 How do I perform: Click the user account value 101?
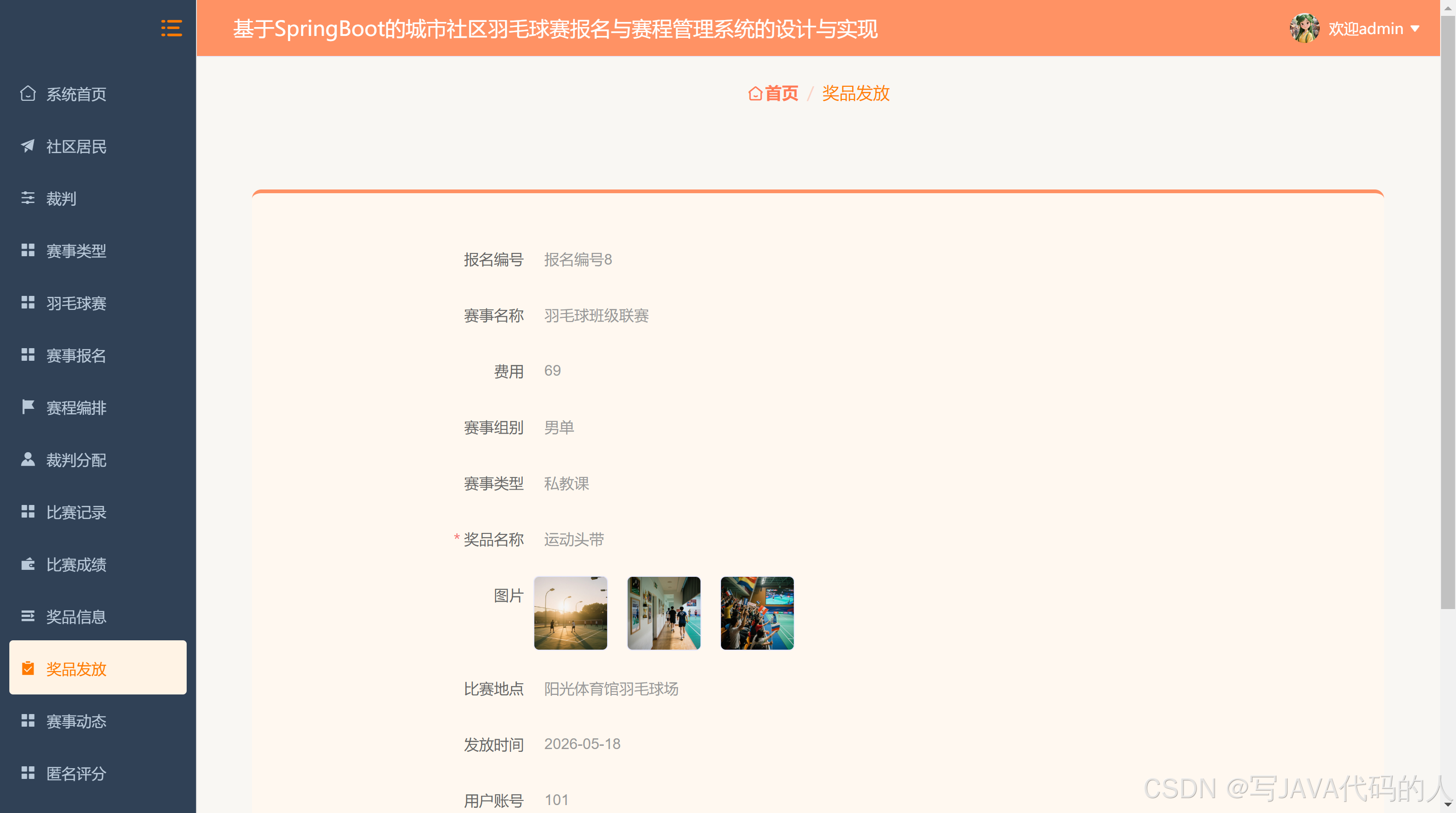pyautogui.click(x=556, y=800)
